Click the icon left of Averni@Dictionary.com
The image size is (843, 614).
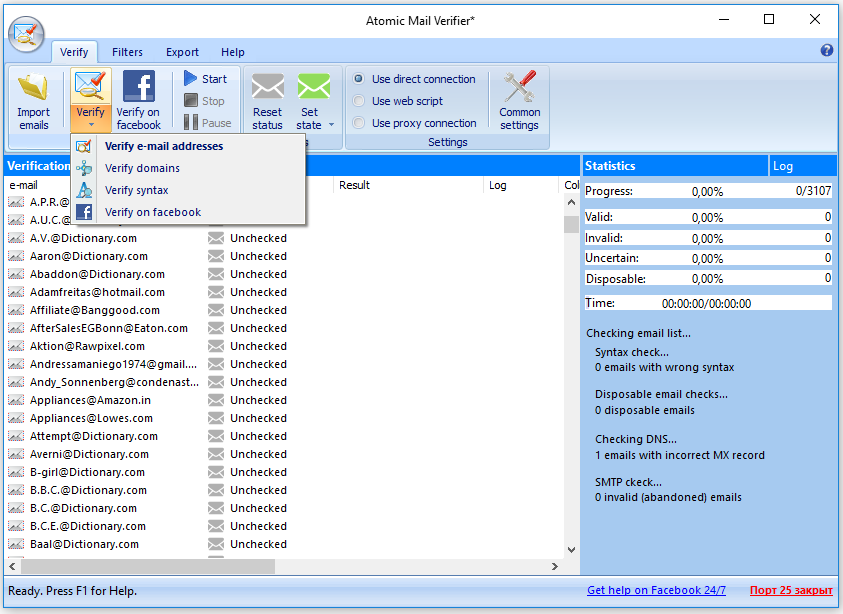click(x=16, y=454)
